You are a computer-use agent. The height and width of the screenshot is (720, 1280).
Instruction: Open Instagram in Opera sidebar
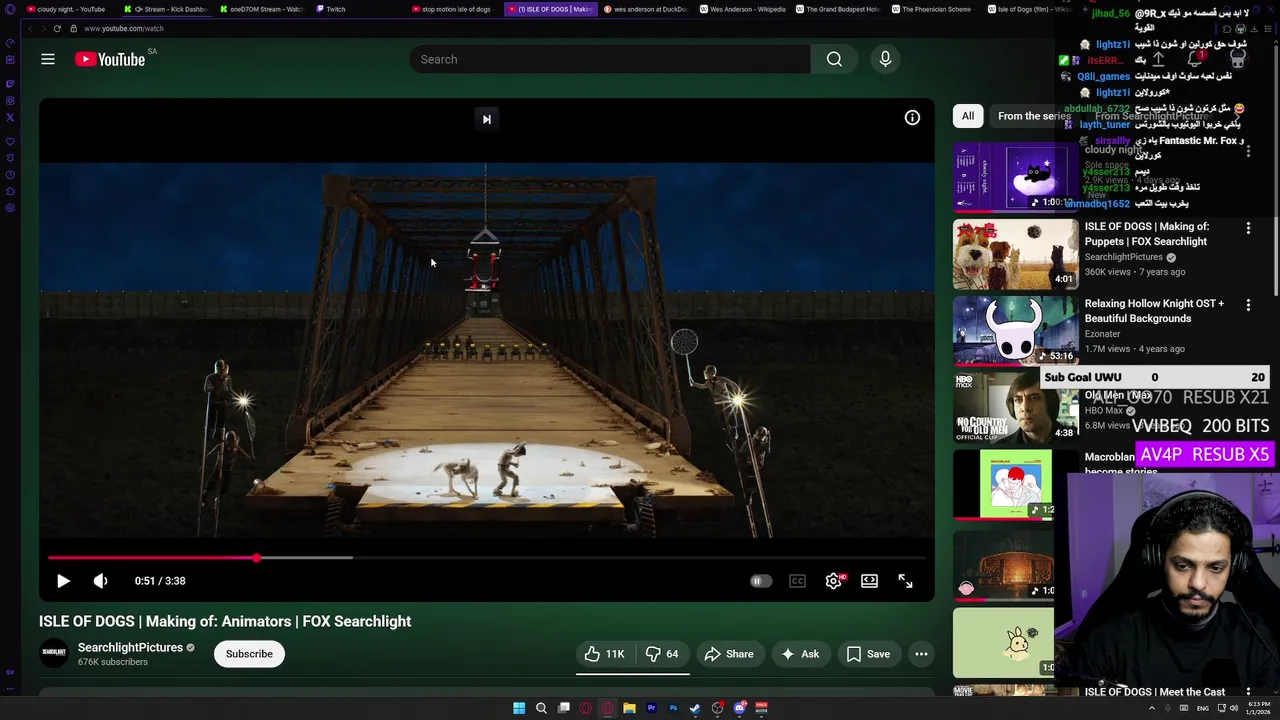coord(10,100)
